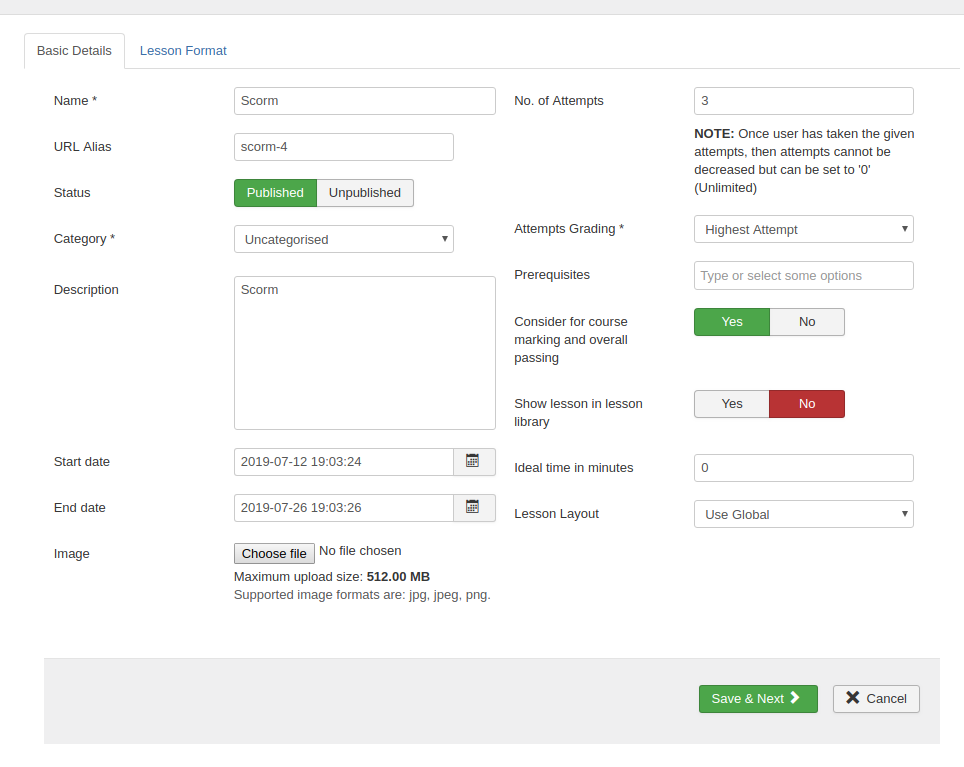Focus the URL Alias field

(x=343, y=147)
